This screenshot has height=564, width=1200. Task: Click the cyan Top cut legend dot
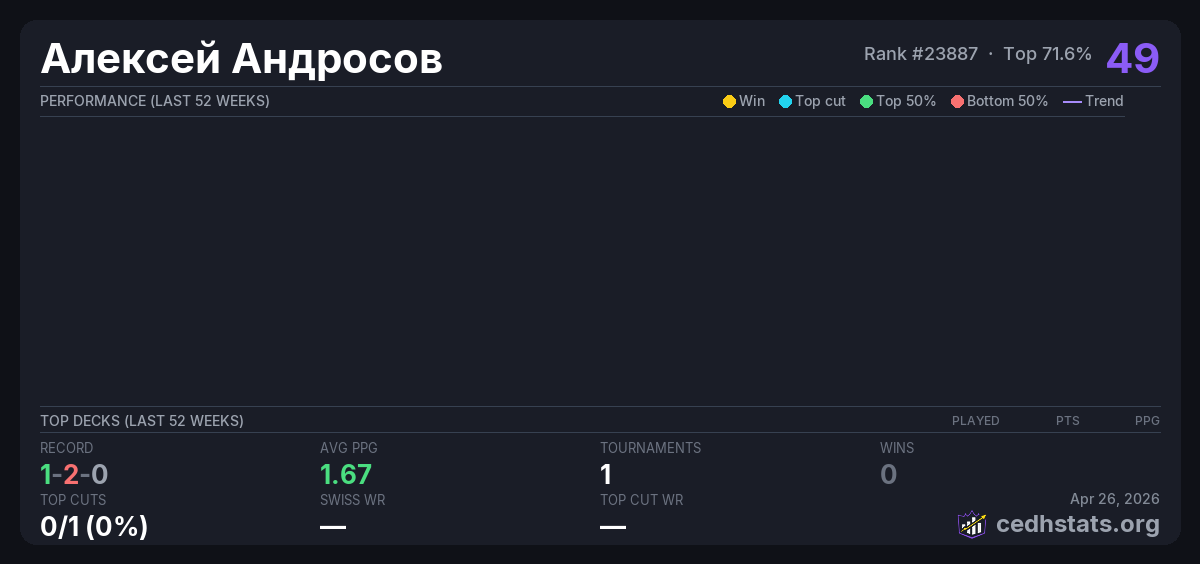click(785, 101)
